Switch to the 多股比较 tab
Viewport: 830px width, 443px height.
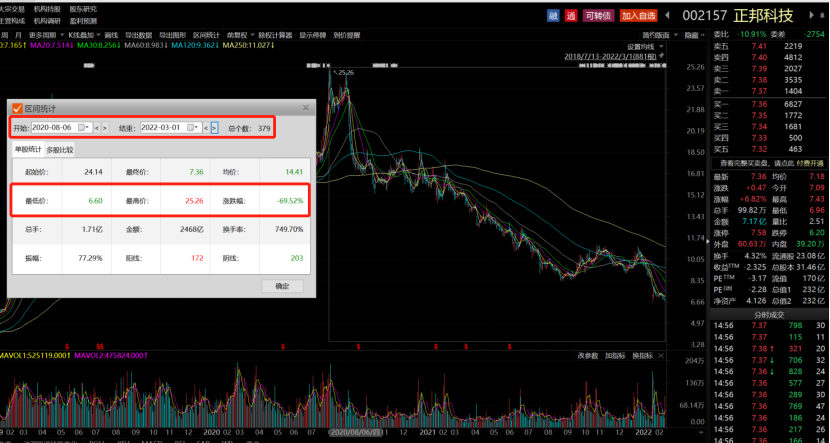[x=60, y=150]
